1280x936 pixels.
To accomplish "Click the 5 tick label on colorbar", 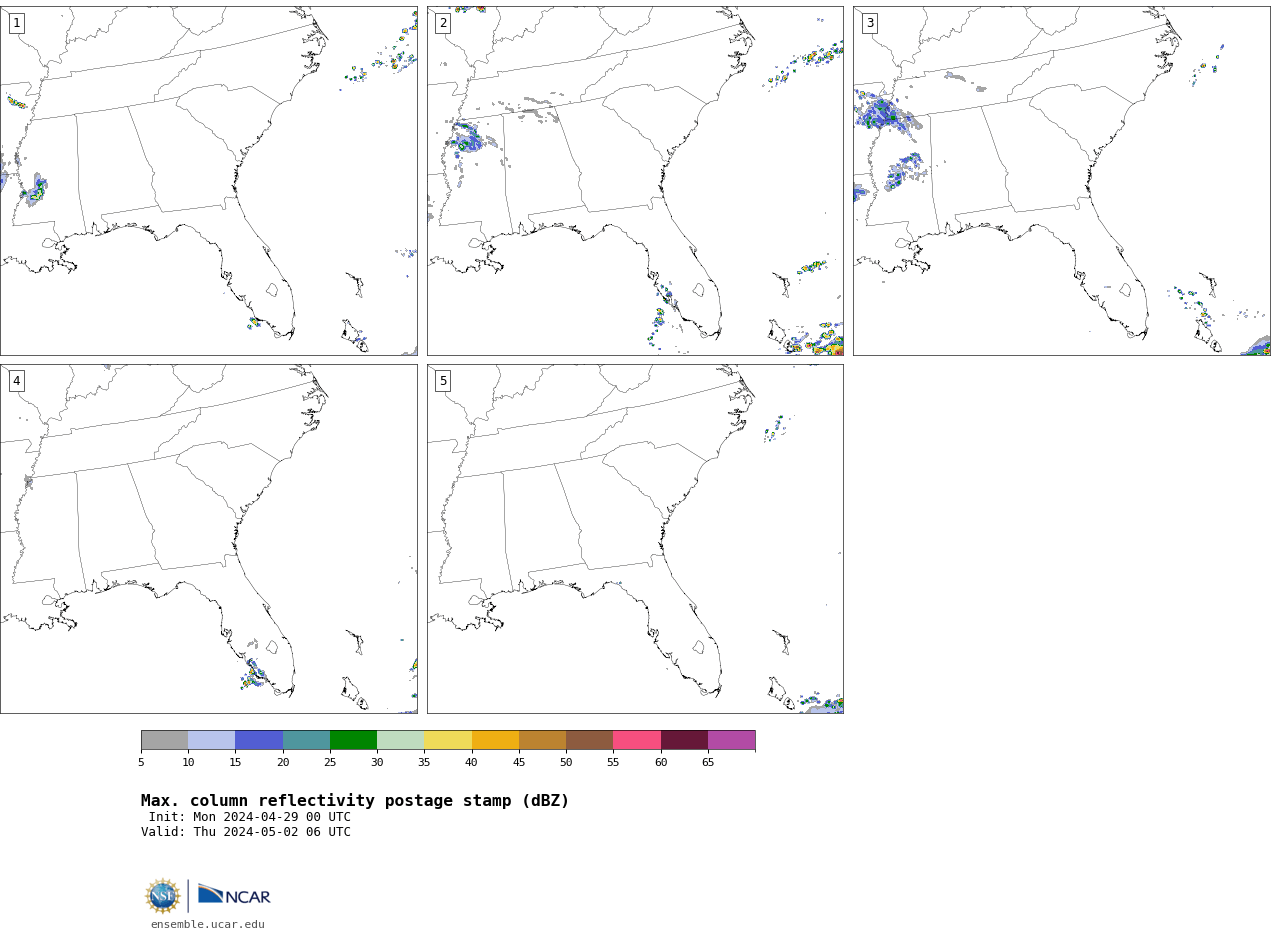I will tap(141, 763).
